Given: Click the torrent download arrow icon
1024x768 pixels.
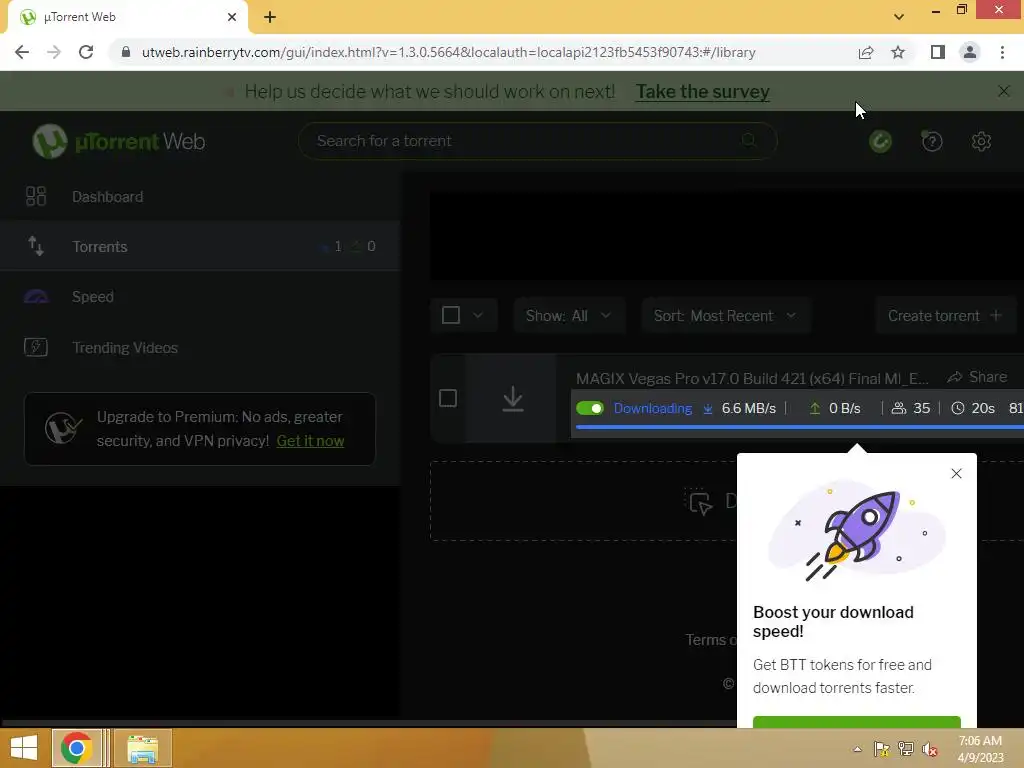Looking at the screenshot, I should pyautogui.click(x=513, y=398).
